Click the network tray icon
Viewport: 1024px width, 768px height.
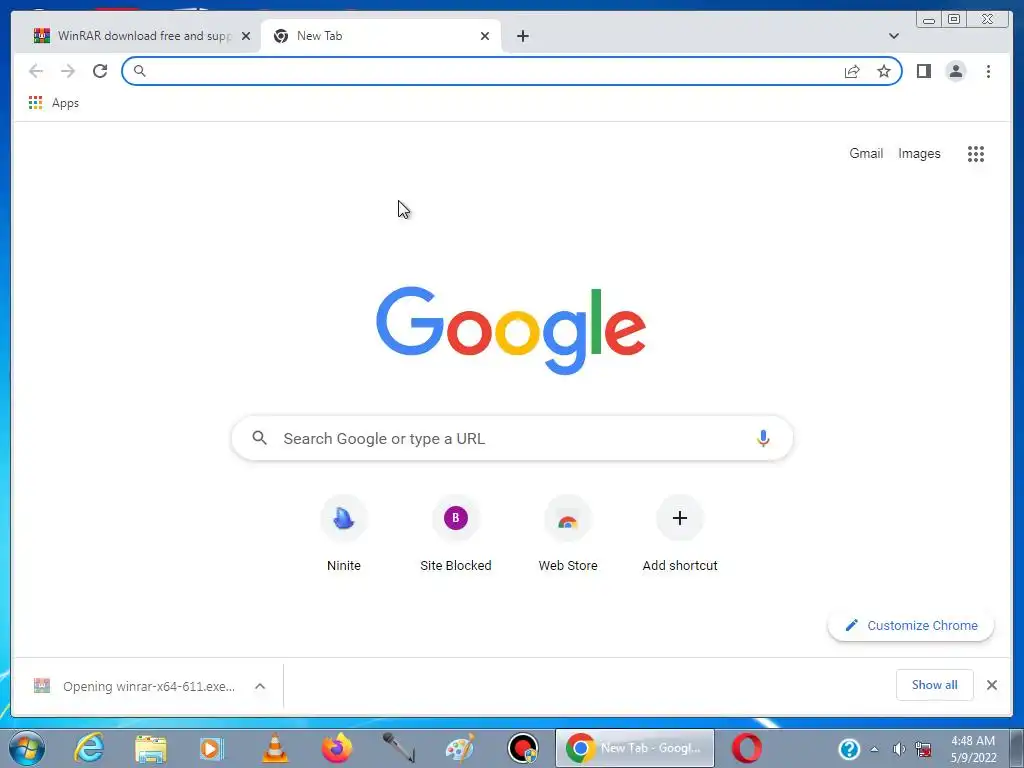[x=923, y=749]
